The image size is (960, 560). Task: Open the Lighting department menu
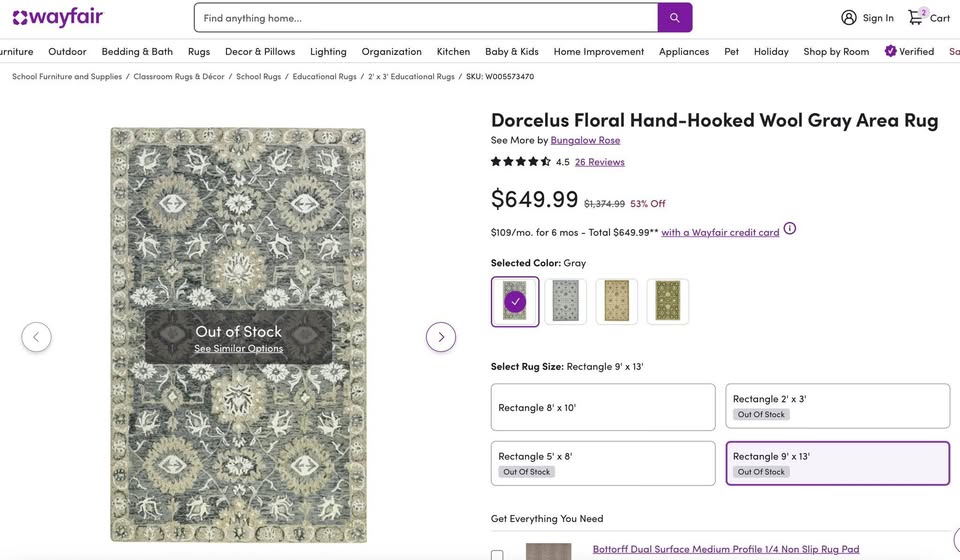point(328,51)
